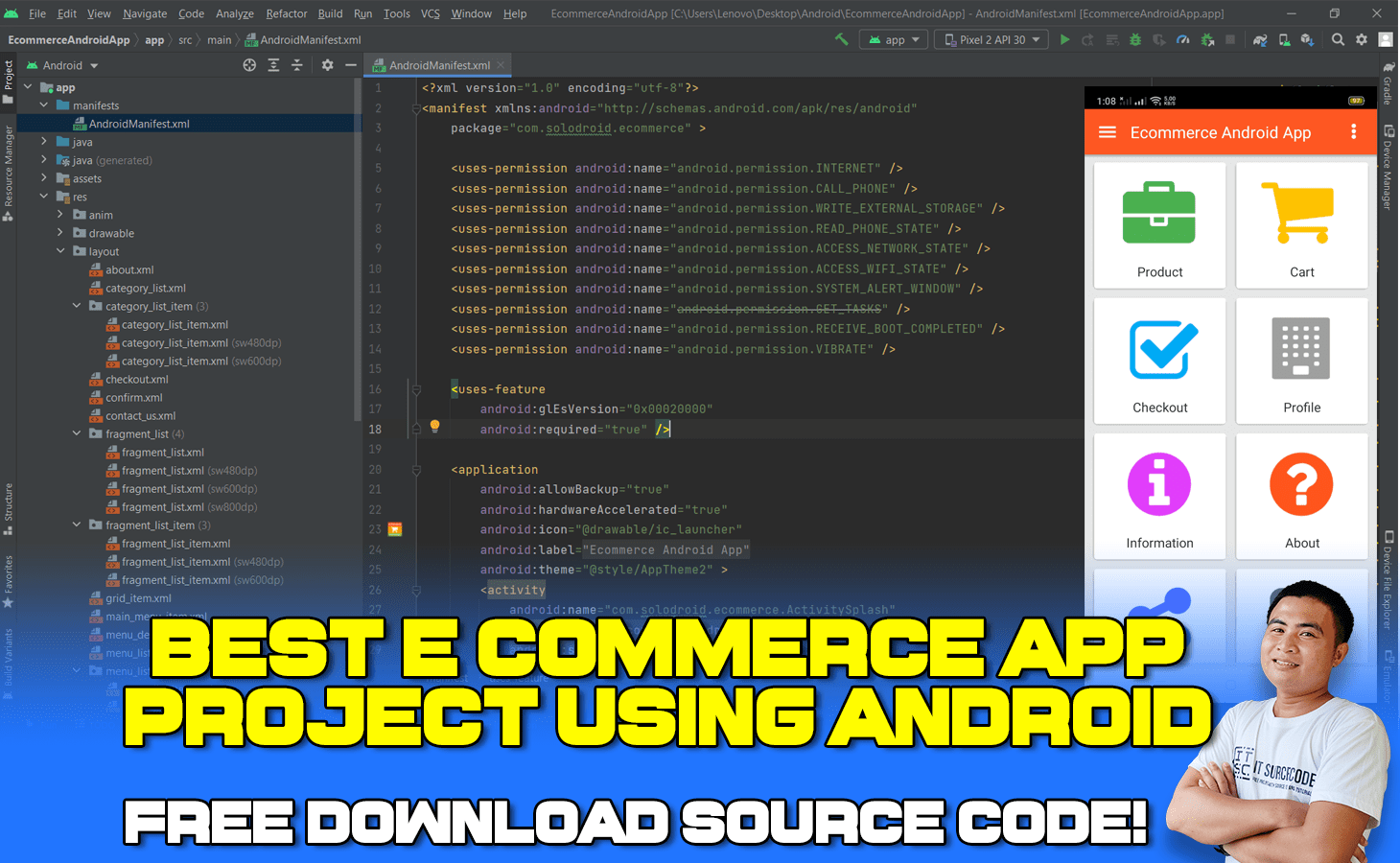Collapse the fragment_list group
The width and height of the screenshot is (1400, 863).
click(77, 433)
